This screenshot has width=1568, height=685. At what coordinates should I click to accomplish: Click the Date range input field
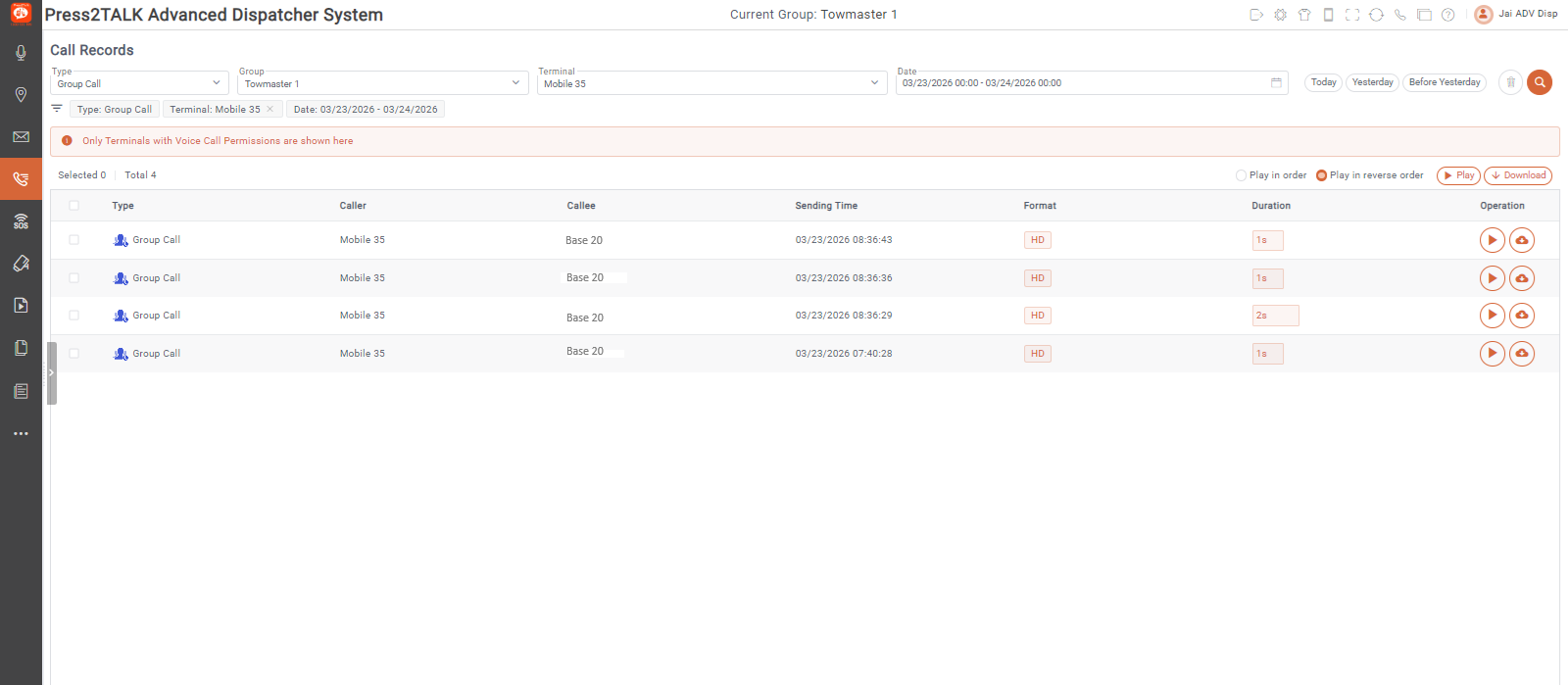pyautogui.click(x=1092, y=83)
